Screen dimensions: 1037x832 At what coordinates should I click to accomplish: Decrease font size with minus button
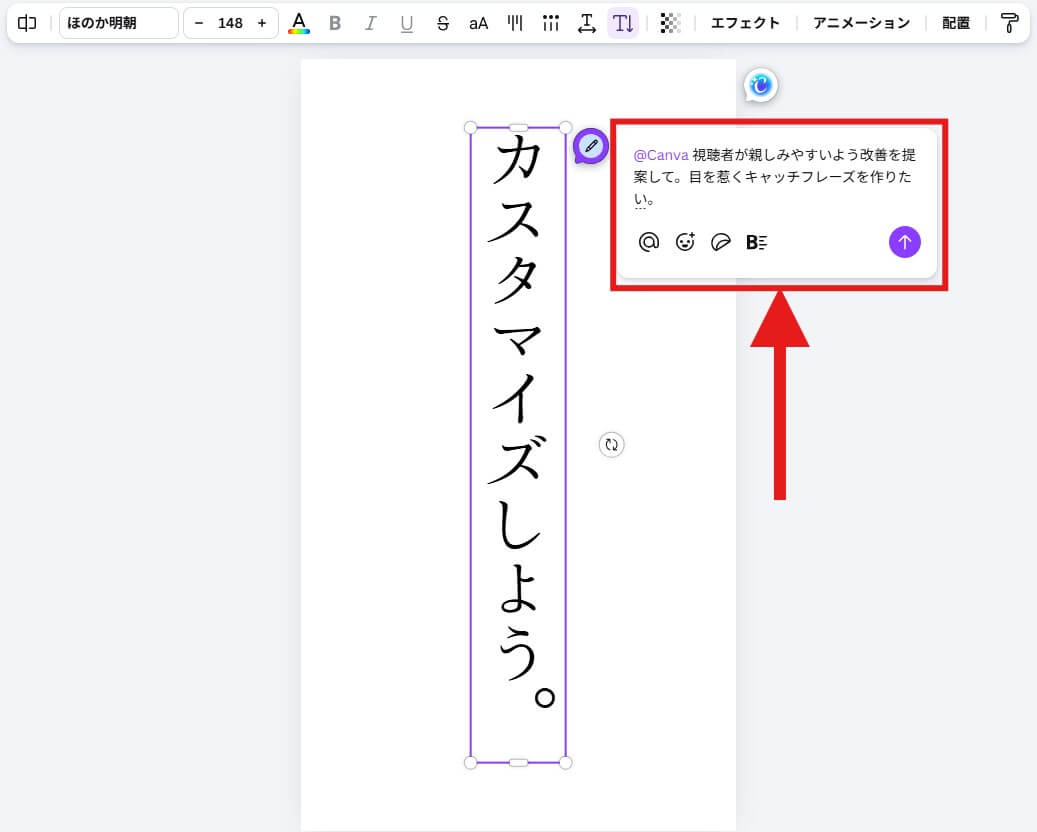pos(198,23)
